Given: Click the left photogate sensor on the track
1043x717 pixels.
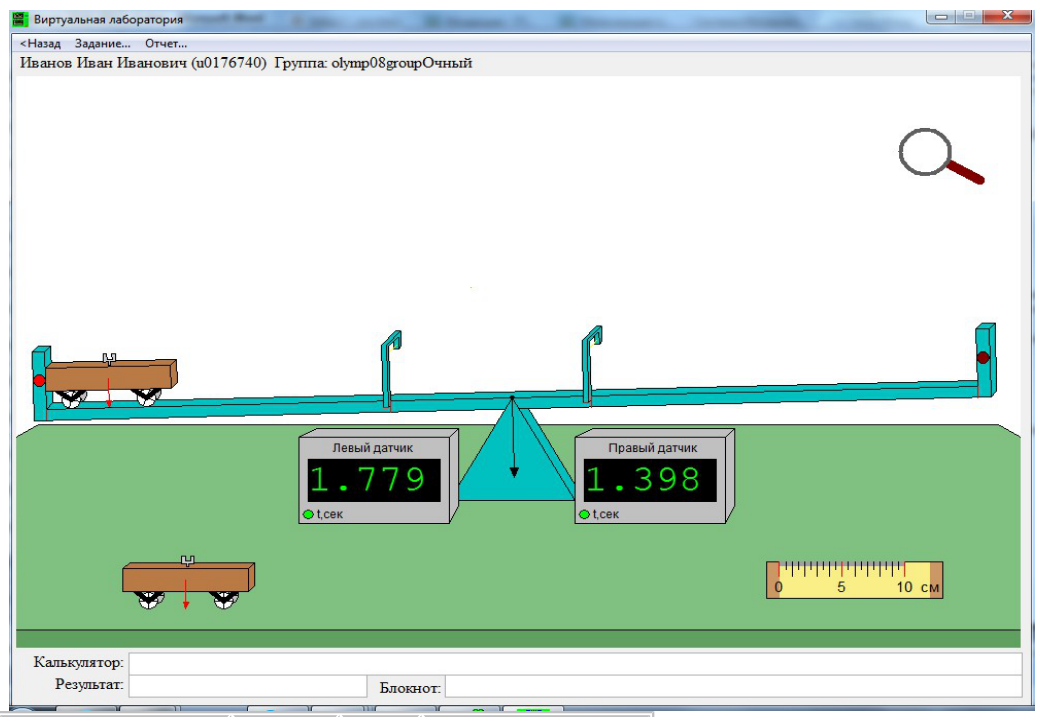Looking at the screenshot, I should [x=390, y=368].
